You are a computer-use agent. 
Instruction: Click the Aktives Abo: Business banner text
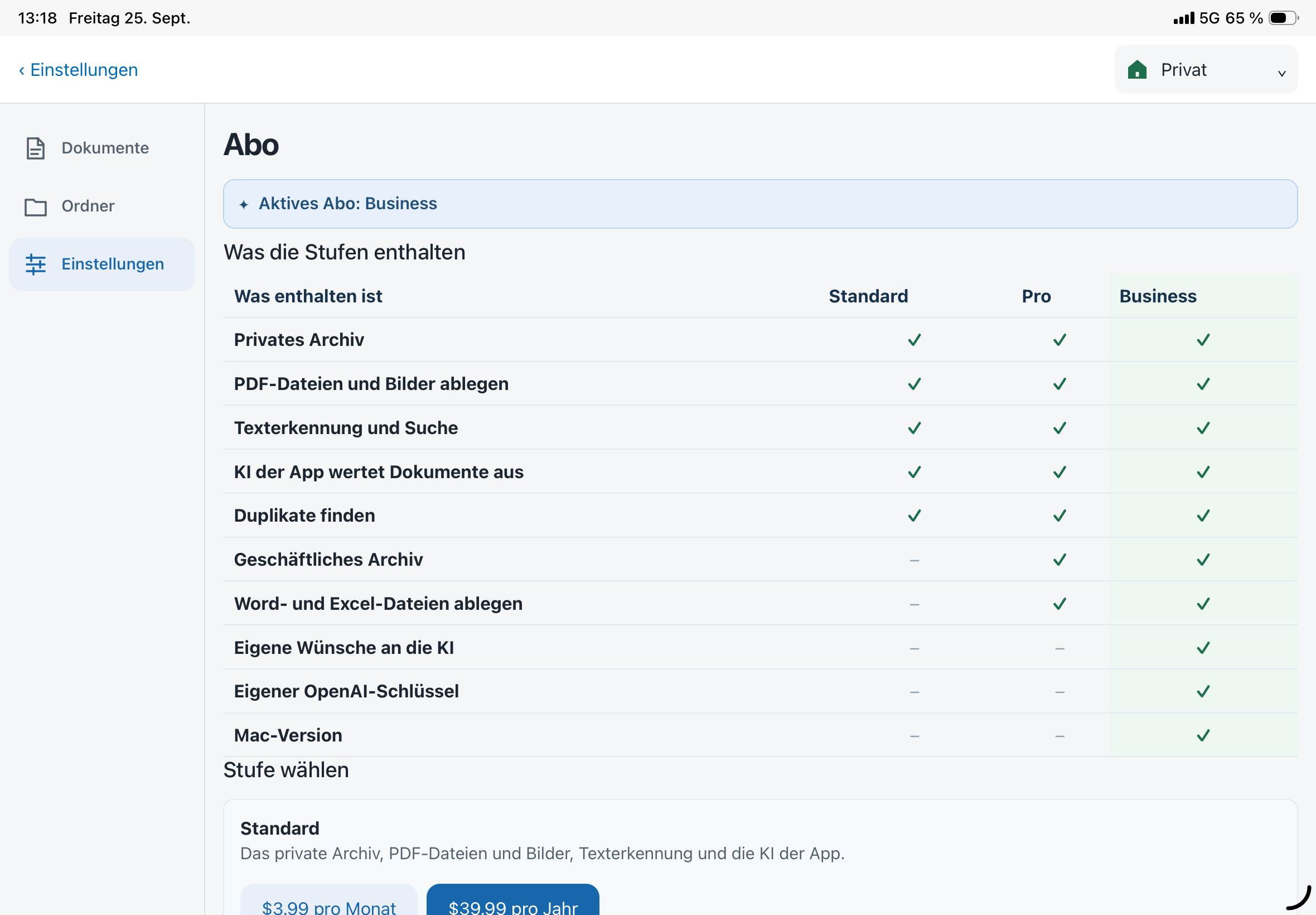(348, 204)
